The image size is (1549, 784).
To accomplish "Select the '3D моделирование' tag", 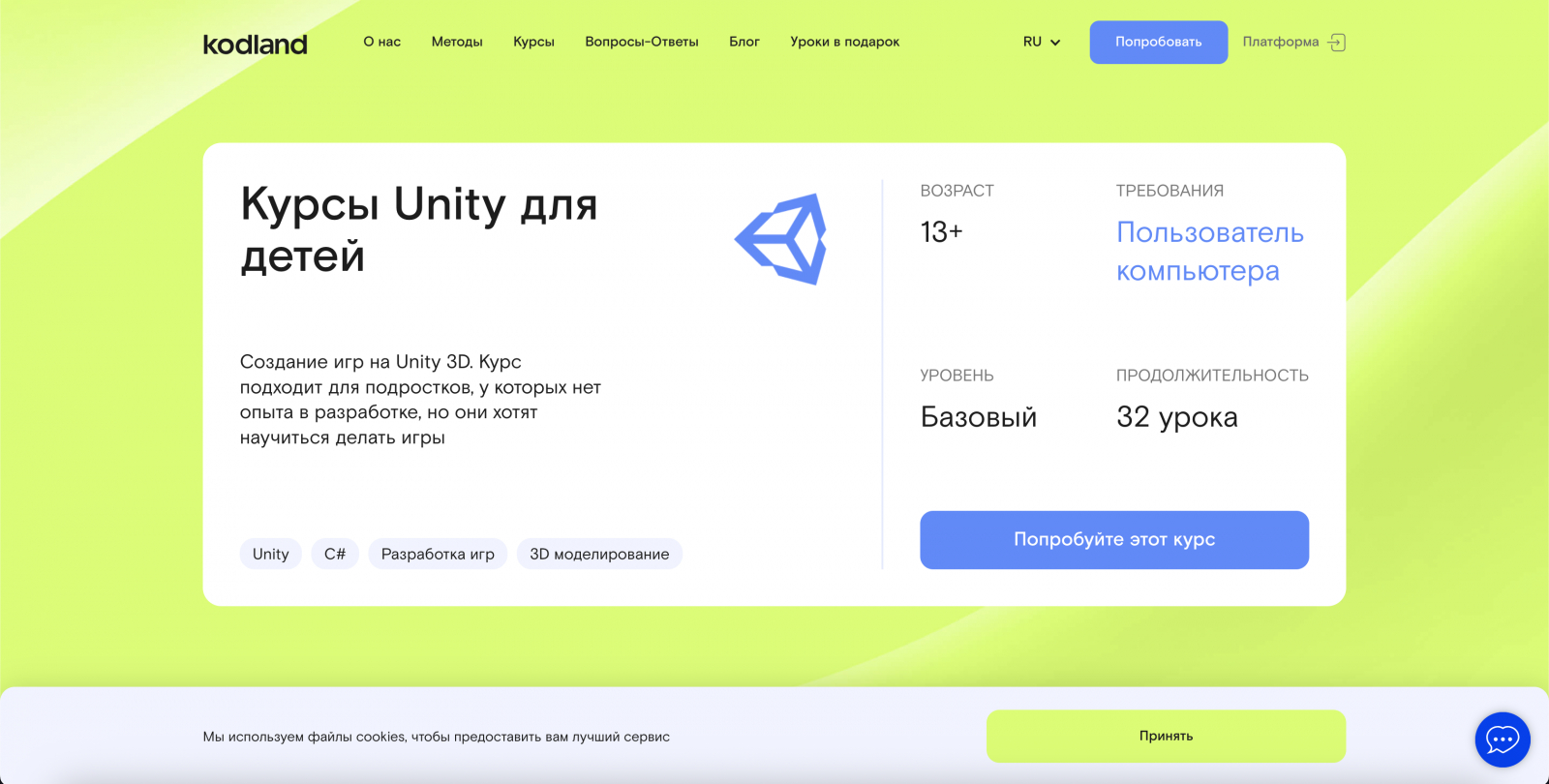I will (x=599, y=554).
